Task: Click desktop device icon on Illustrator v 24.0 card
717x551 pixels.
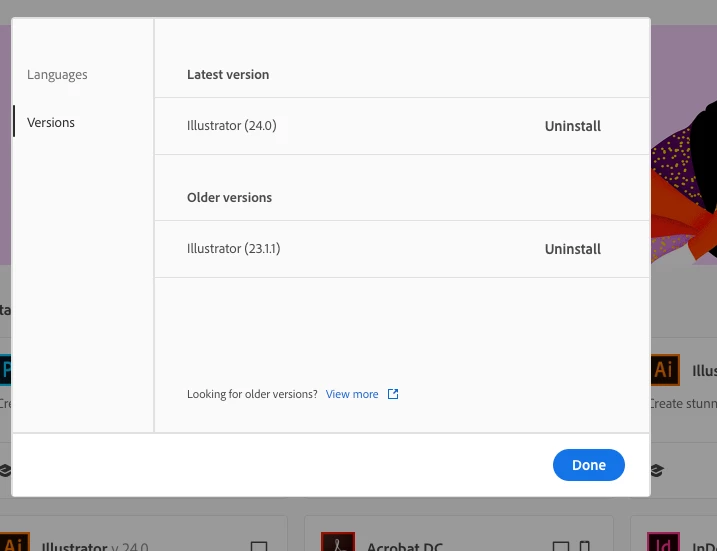Action: [x=259, y=546]
